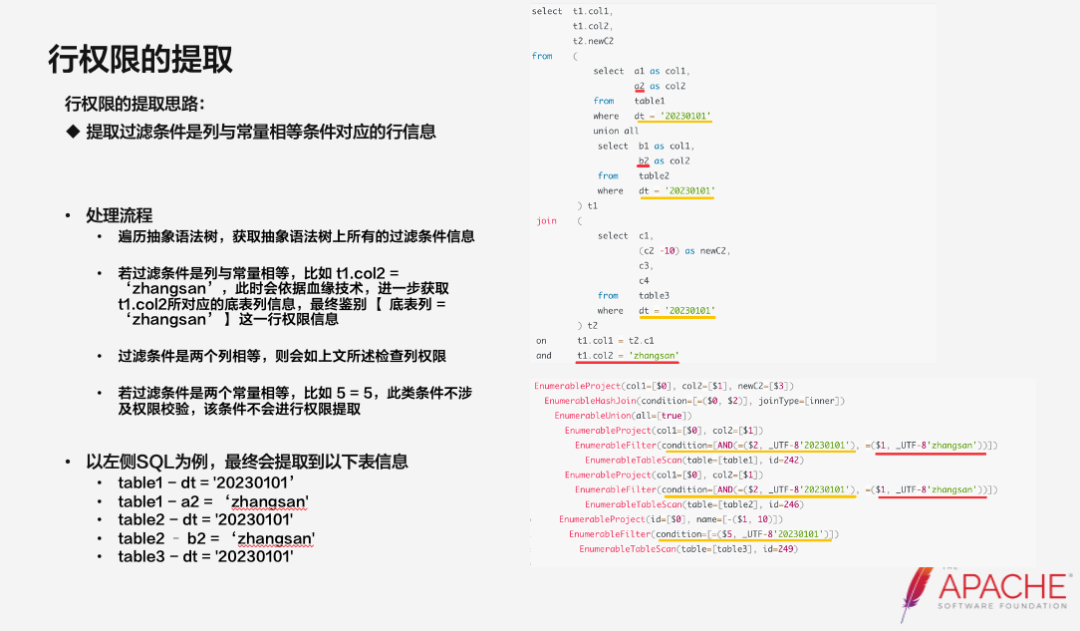Click EnumerableTableScan line with id=249
Screen dimensions: 1080x631
pyautogui.click(x=689, y=549)
